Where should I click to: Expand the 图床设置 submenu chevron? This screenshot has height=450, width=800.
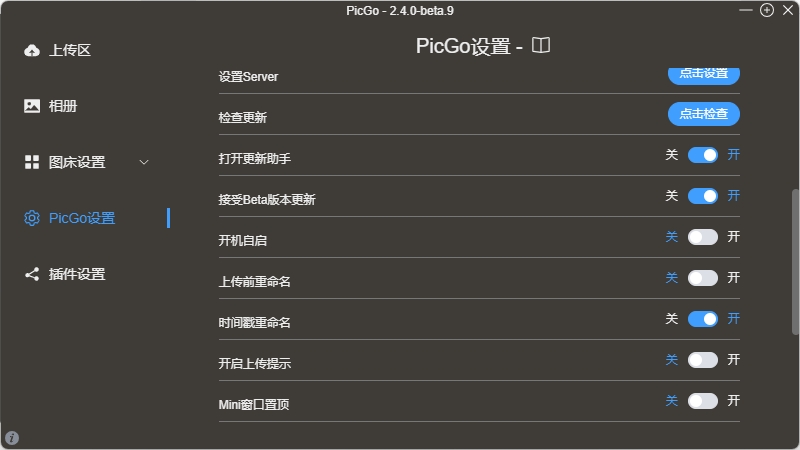pos(144,162)
